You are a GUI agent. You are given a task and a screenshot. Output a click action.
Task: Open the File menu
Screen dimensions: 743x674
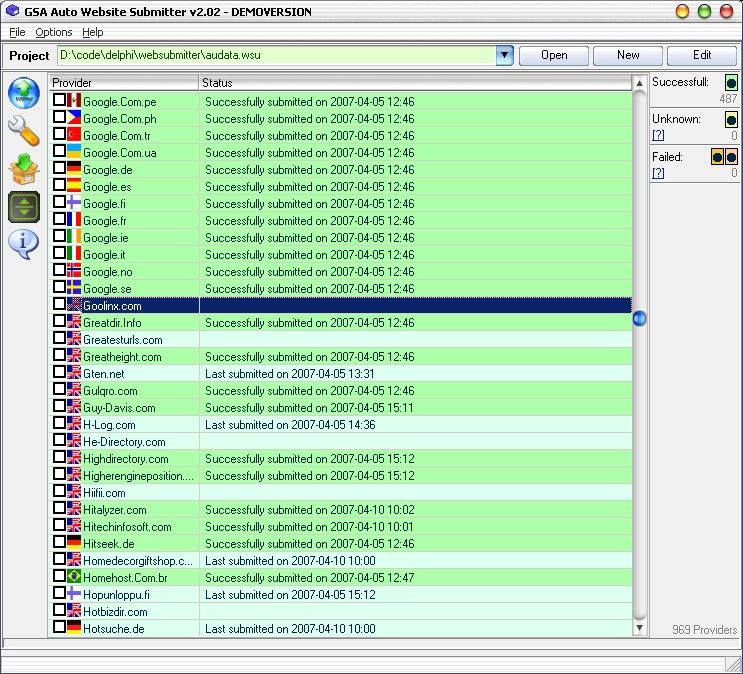pyautogui.click(x=17, y=32)
